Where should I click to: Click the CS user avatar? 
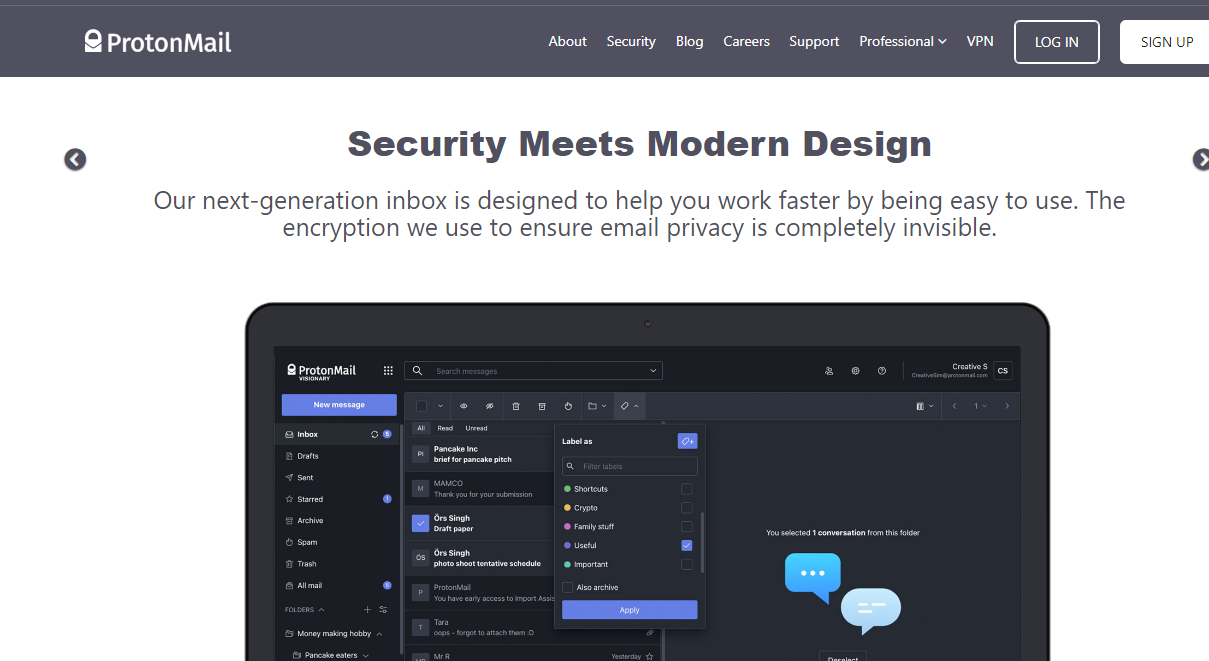(1003, 371)
